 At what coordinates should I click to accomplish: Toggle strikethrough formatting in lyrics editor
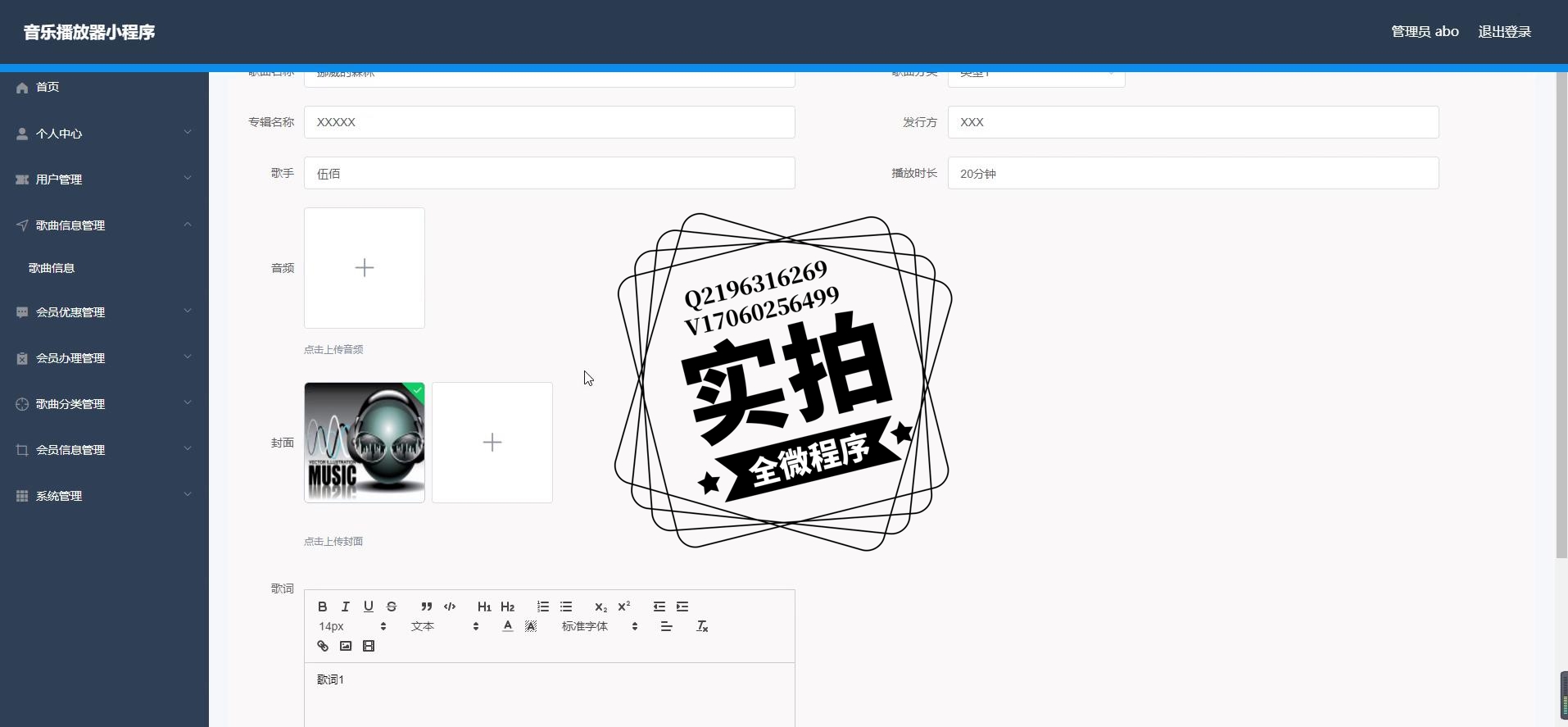392,607
